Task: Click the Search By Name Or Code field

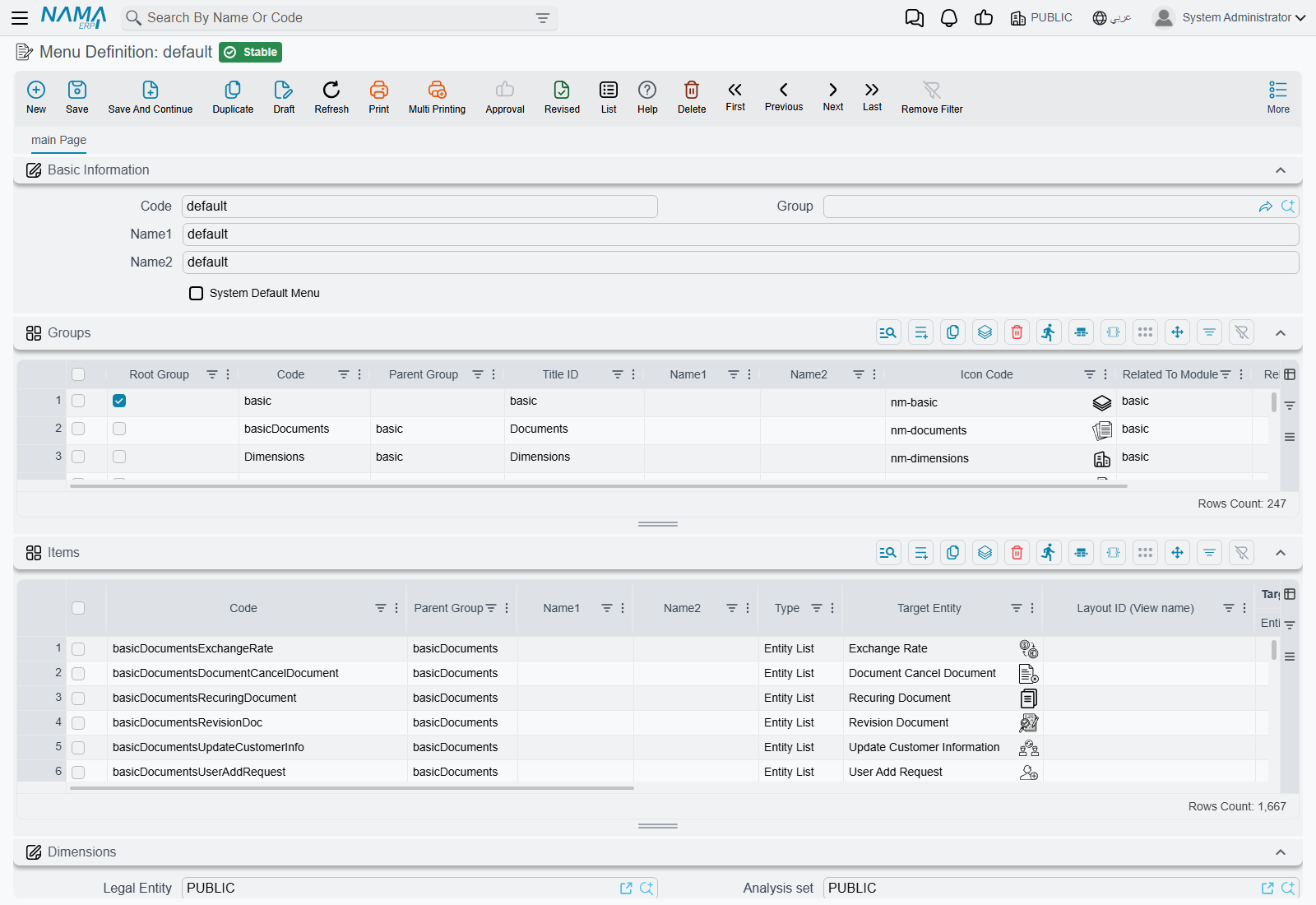Action: (x=340, y=18)
